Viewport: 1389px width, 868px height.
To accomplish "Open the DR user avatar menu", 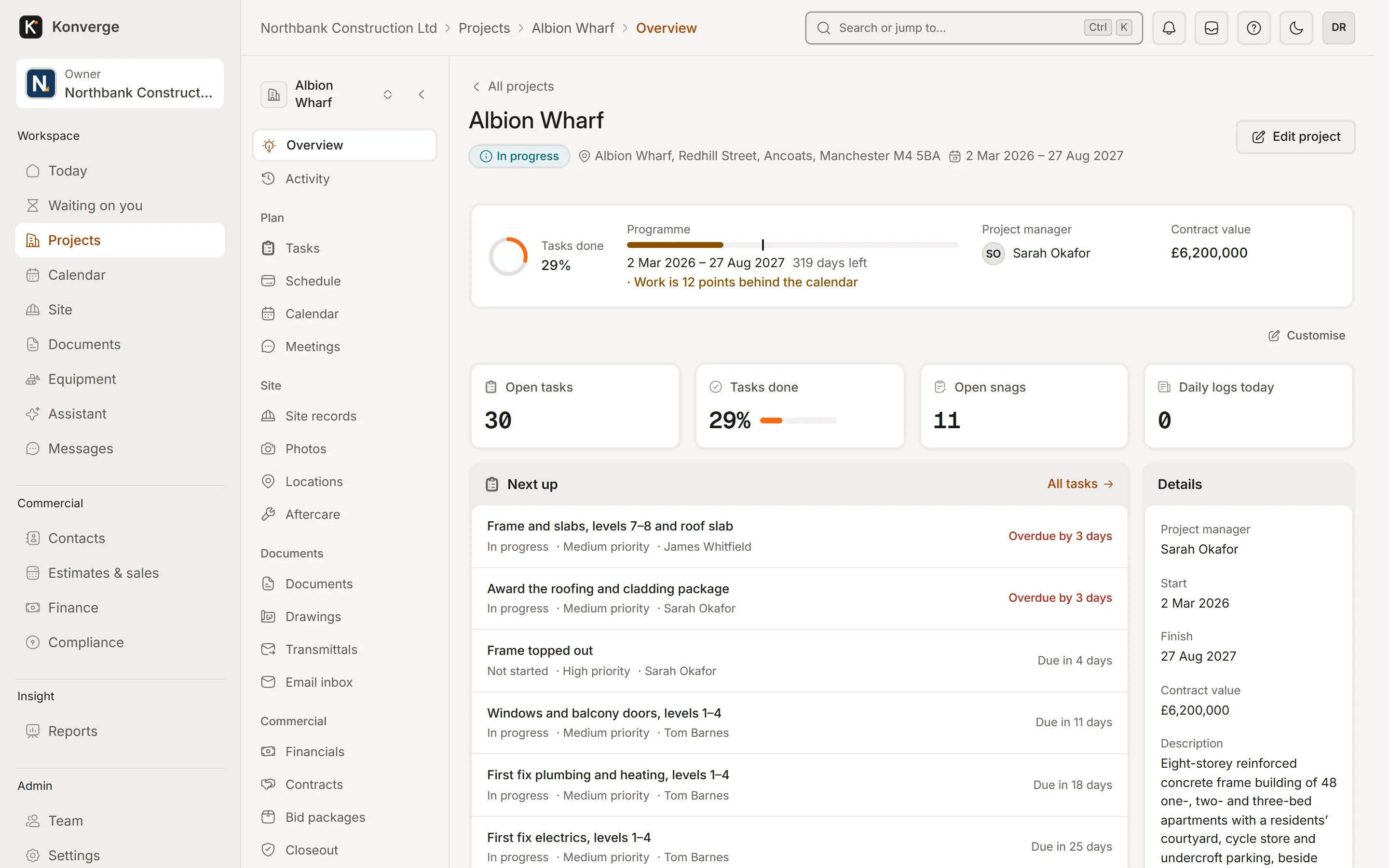I will [1338, 27].
